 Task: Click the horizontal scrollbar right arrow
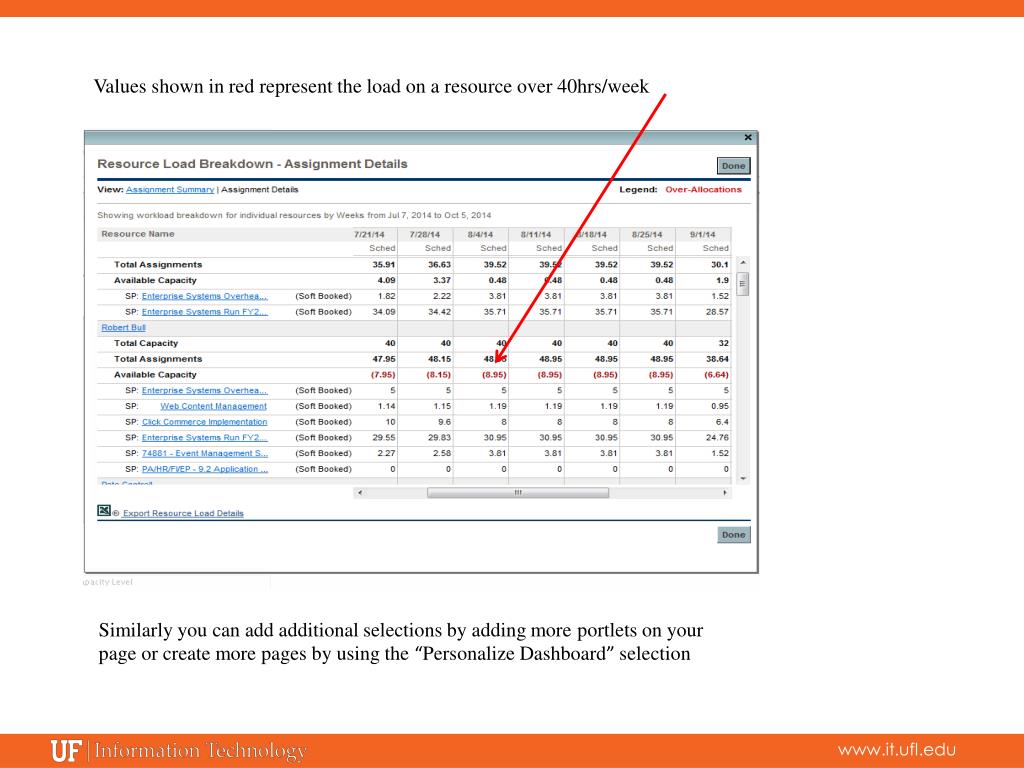pos(725,492)
